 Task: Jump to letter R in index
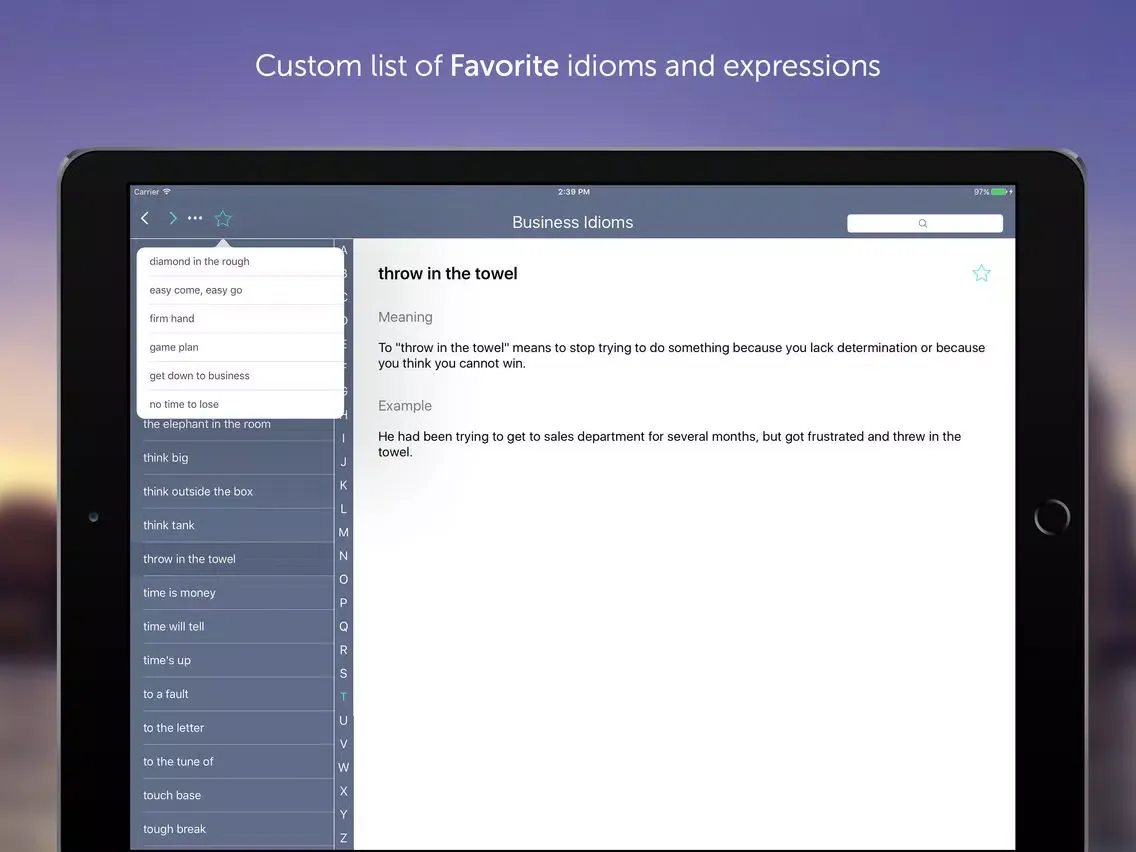click(343, 650)
